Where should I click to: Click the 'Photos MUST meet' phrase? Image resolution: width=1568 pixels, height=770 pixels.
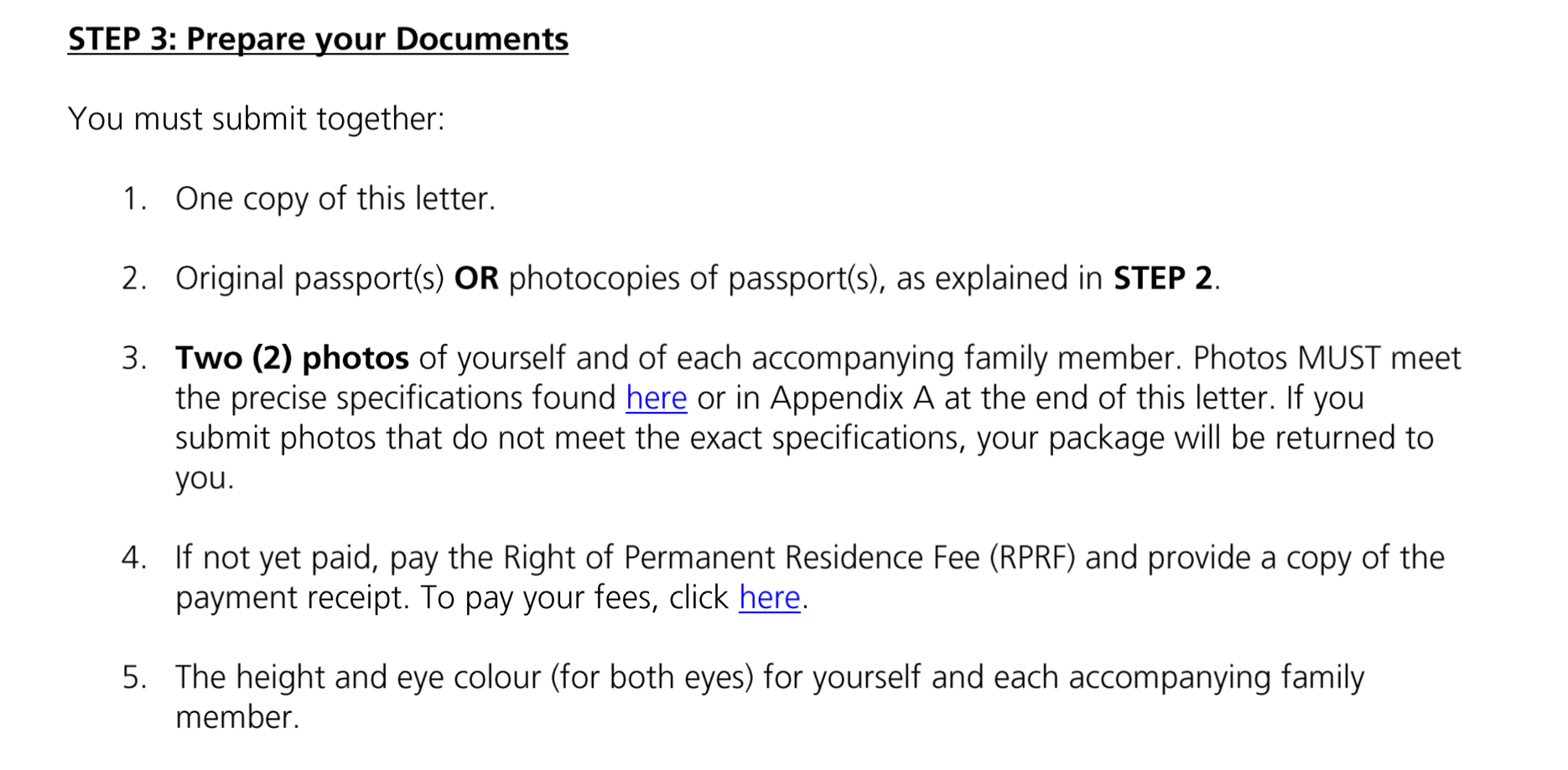point(1327,358)
